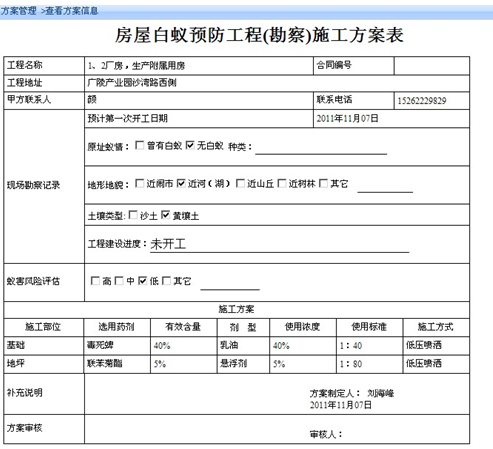Click the title 房屋白蚁预防工程(勘察)施工方案表
The height and width of the screenshot is (449, 493).
click(259, 35)
